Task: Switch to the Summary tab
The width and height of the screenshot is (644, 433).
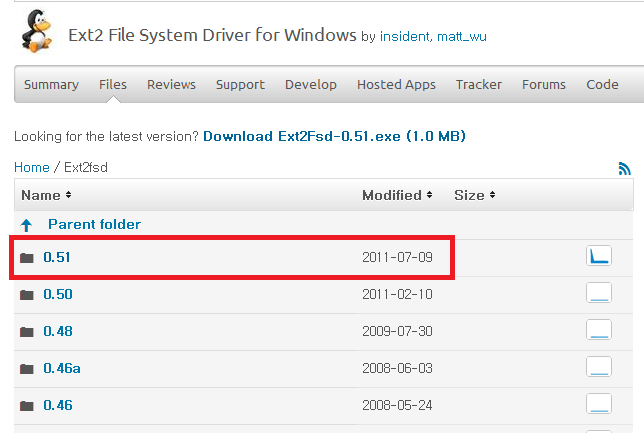Action: click(51, 85)
